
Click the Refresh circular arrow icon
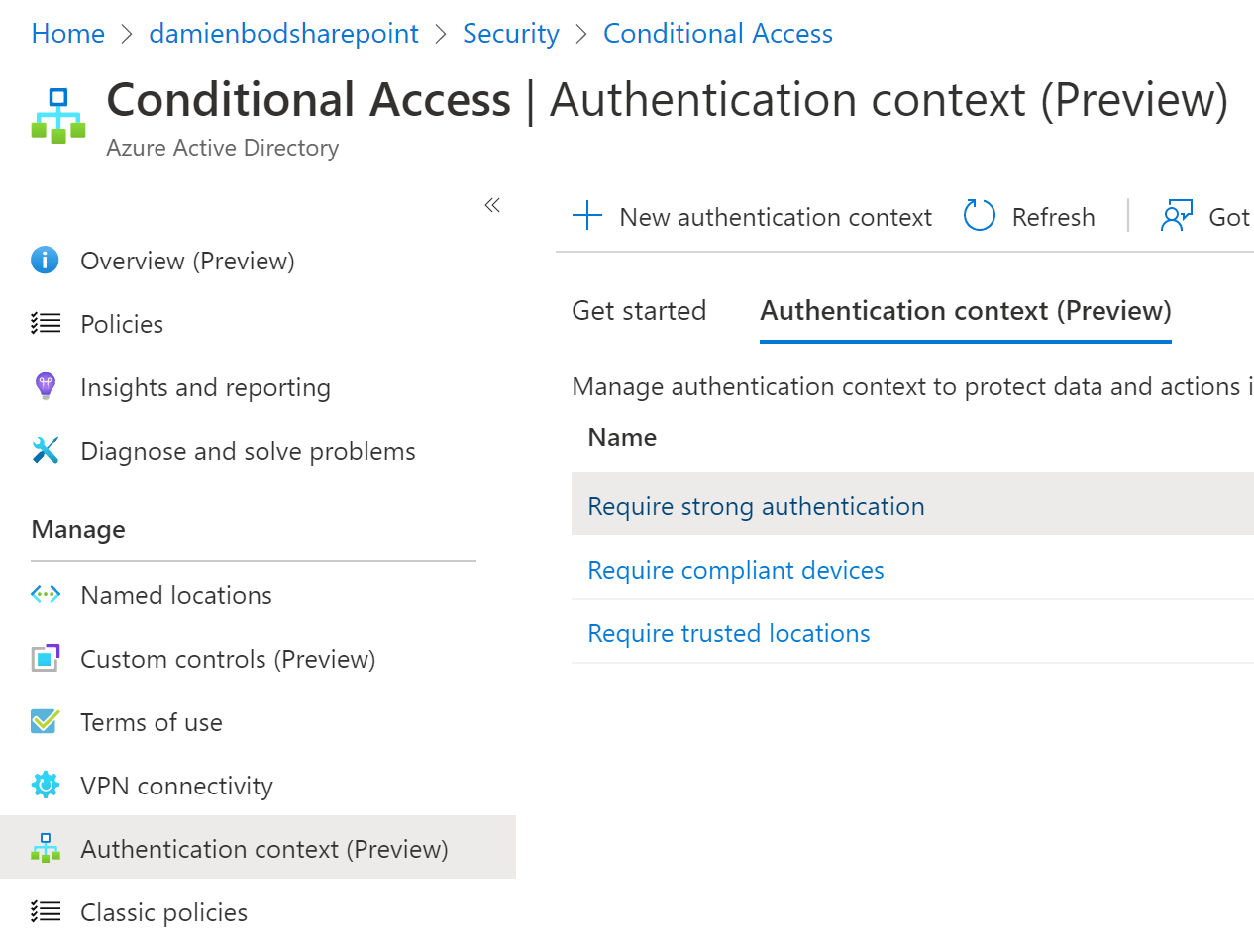click(x=979, y=216)
